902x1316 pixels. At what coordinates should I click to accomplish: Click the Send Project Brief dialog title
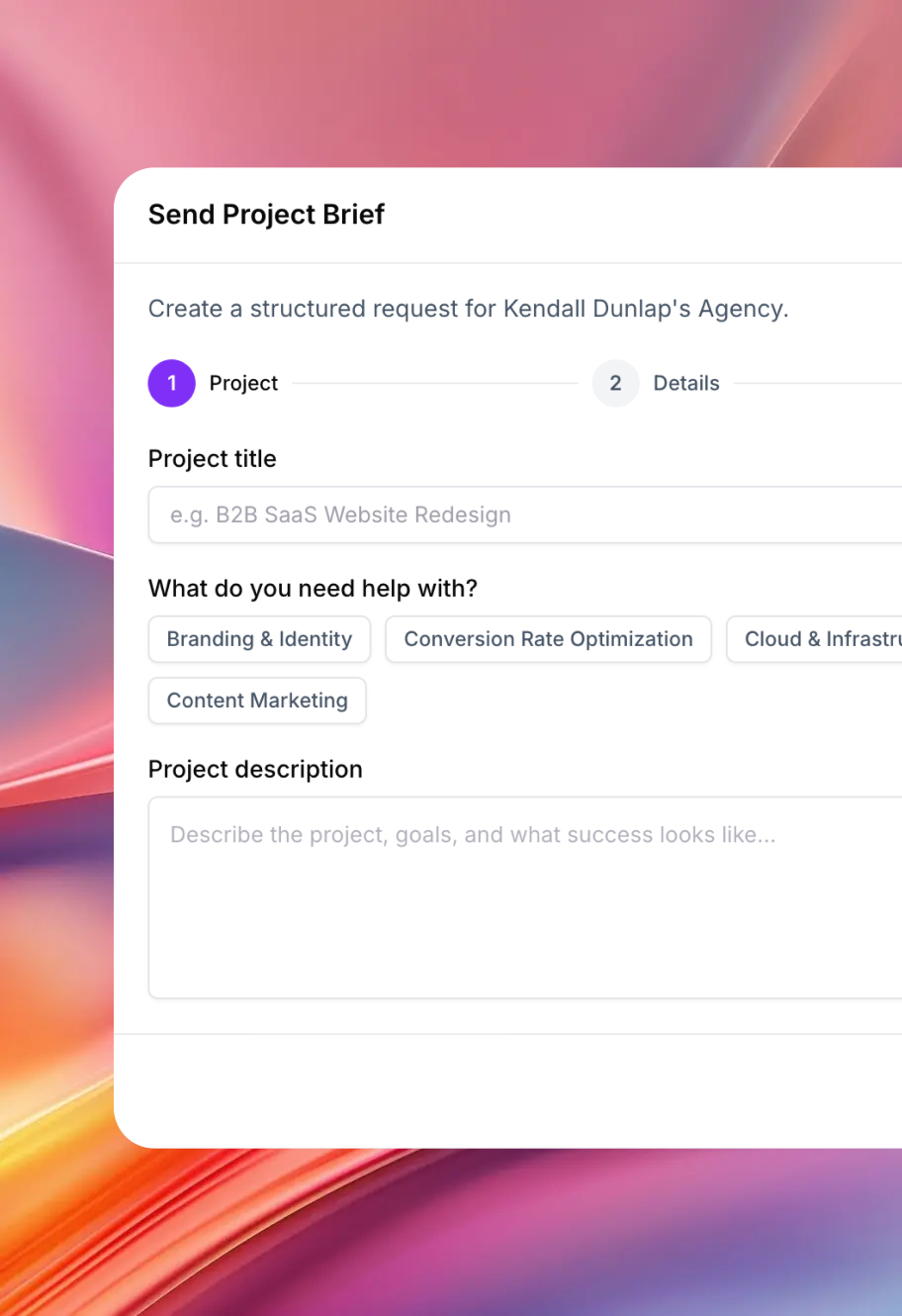[x=266, y=215]
